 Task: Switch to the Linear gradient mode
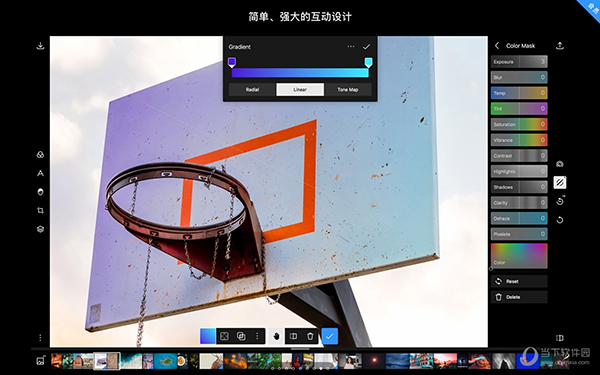point(300,90)
